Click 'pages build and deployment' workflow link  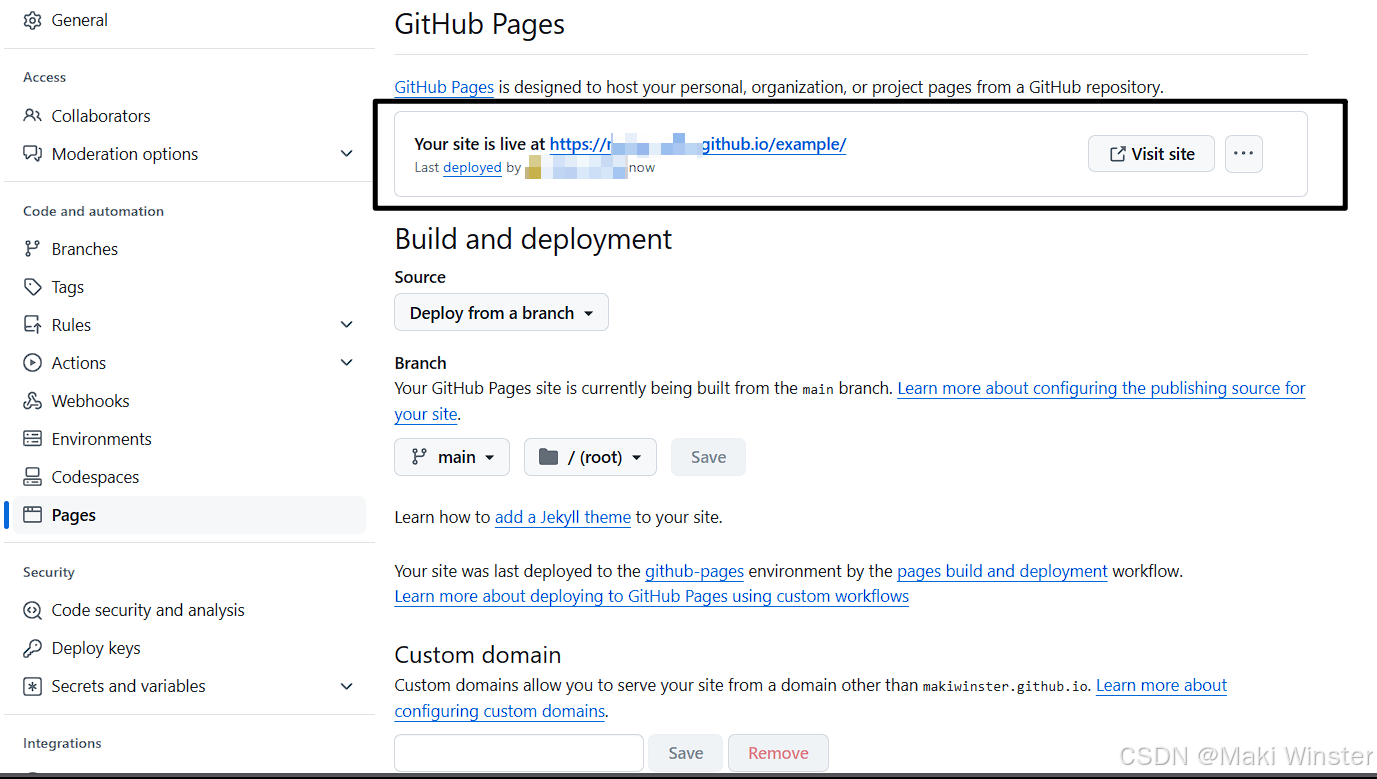(1002, 571)
